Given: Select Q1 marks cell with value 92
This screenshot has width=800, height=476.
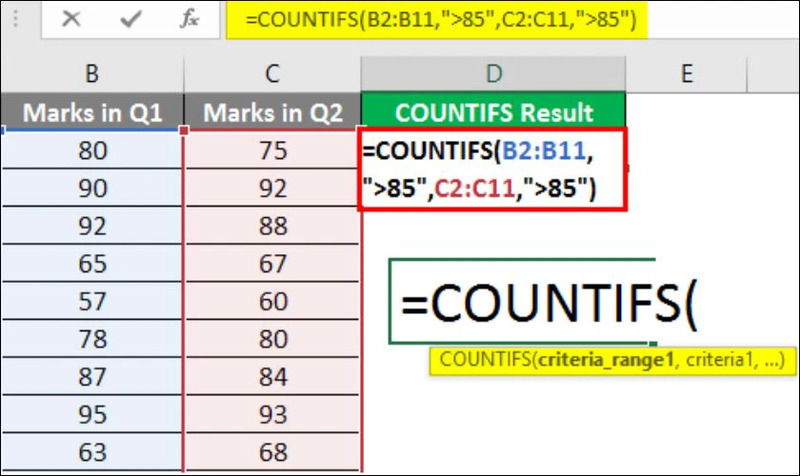Looking at the screenshot, I should [92, 226].
